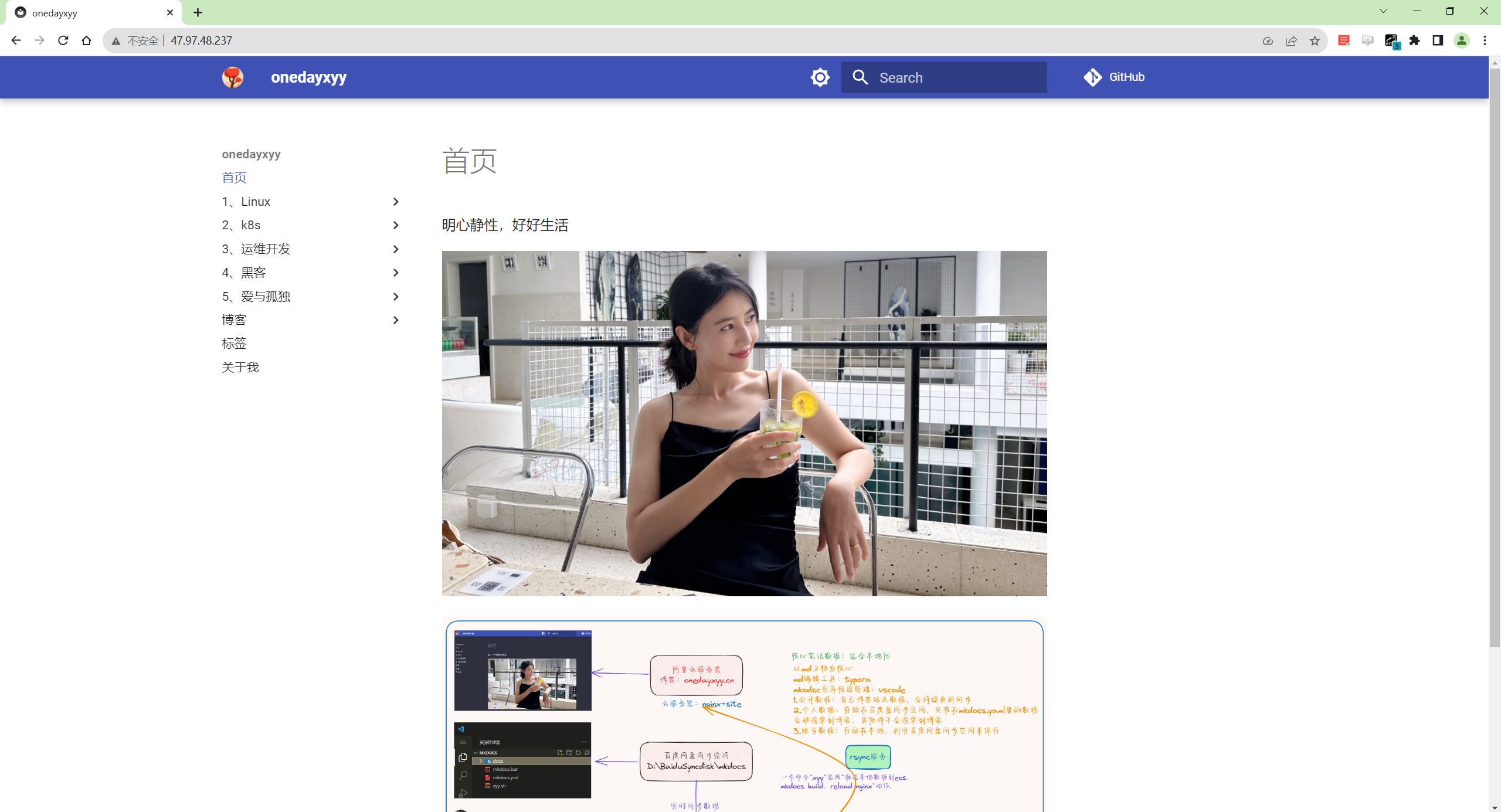This screenshot has width=1501, height=812.
Task: Open the browser extensions puzzle icon
Action: click(1414, 40)
